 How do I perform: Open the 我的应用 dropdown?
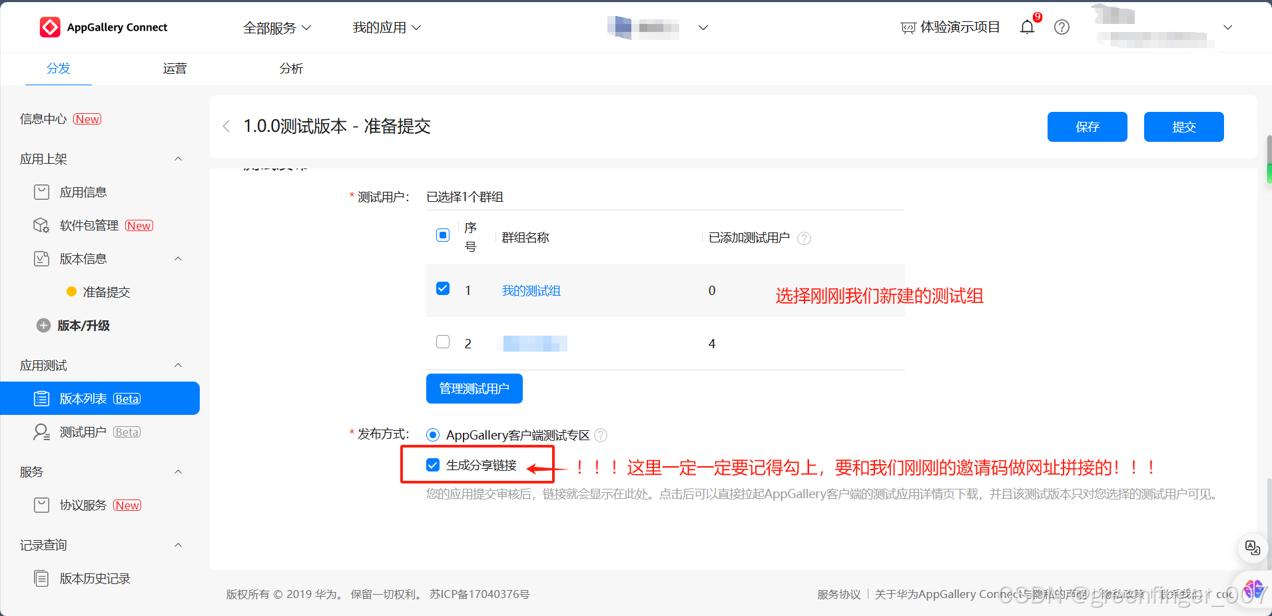pyautogui.click(x=387, y=28)
